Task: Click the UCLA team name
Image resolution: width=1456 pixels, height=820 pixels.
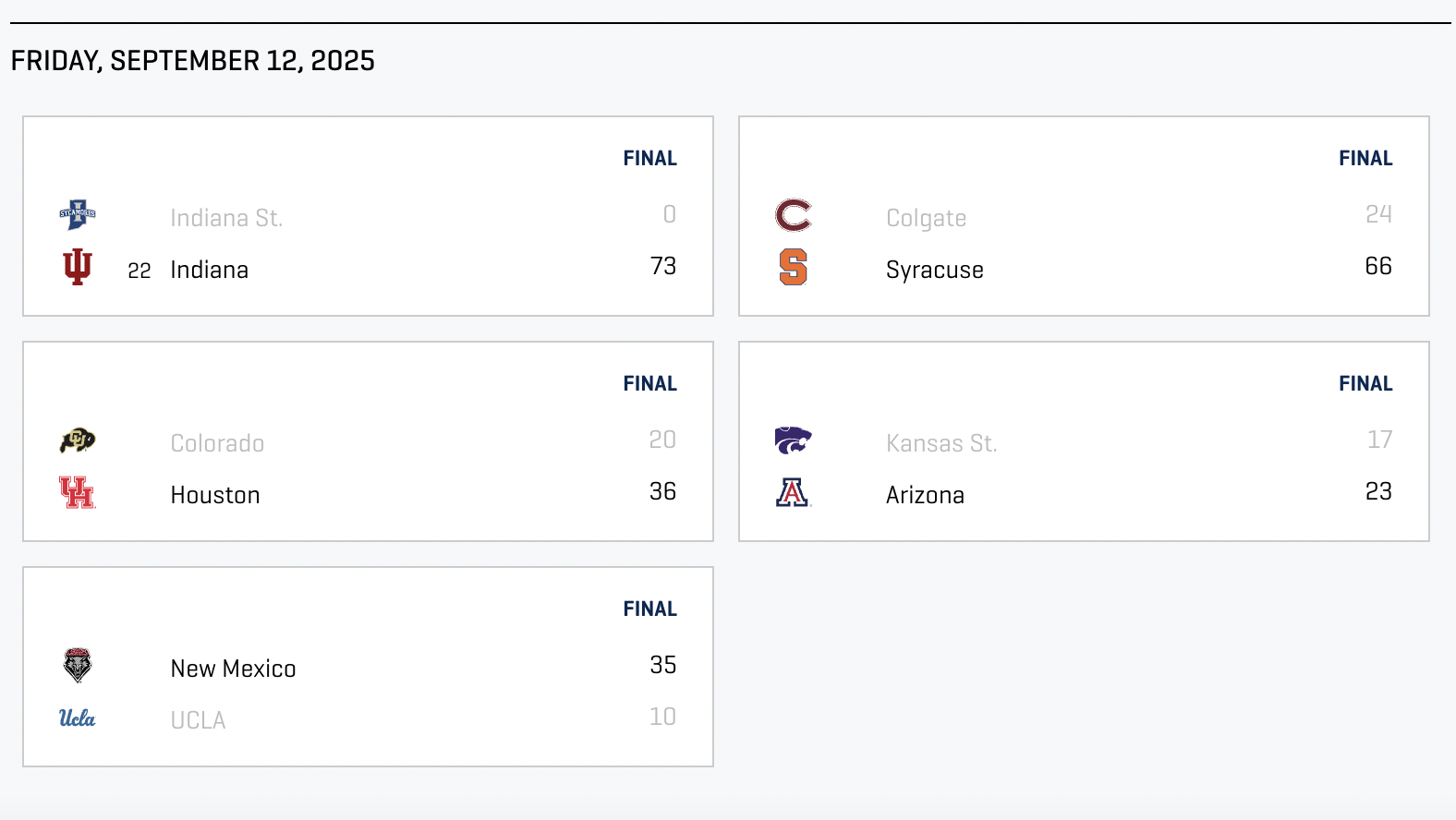Action: [x=198, y=720]
